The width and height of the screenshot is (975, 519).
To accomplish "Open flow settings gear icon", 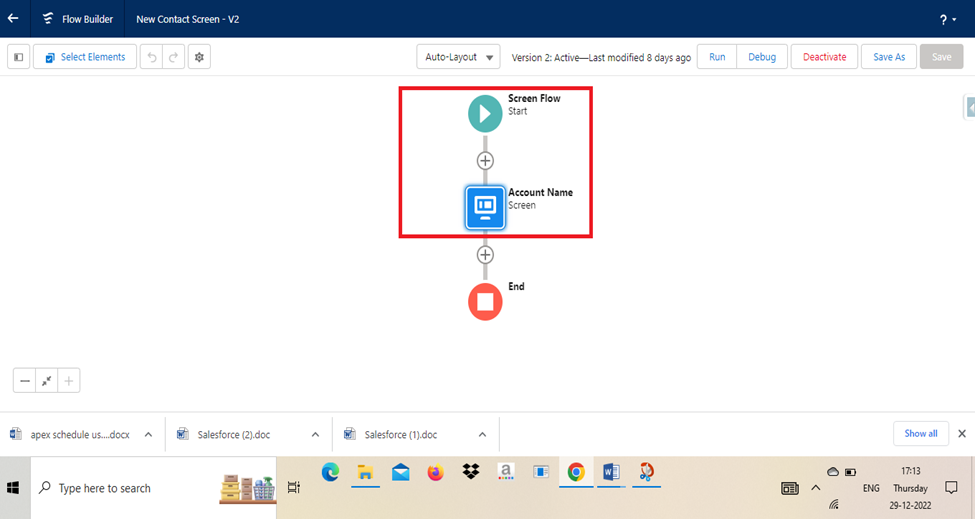I will point(199,57).
